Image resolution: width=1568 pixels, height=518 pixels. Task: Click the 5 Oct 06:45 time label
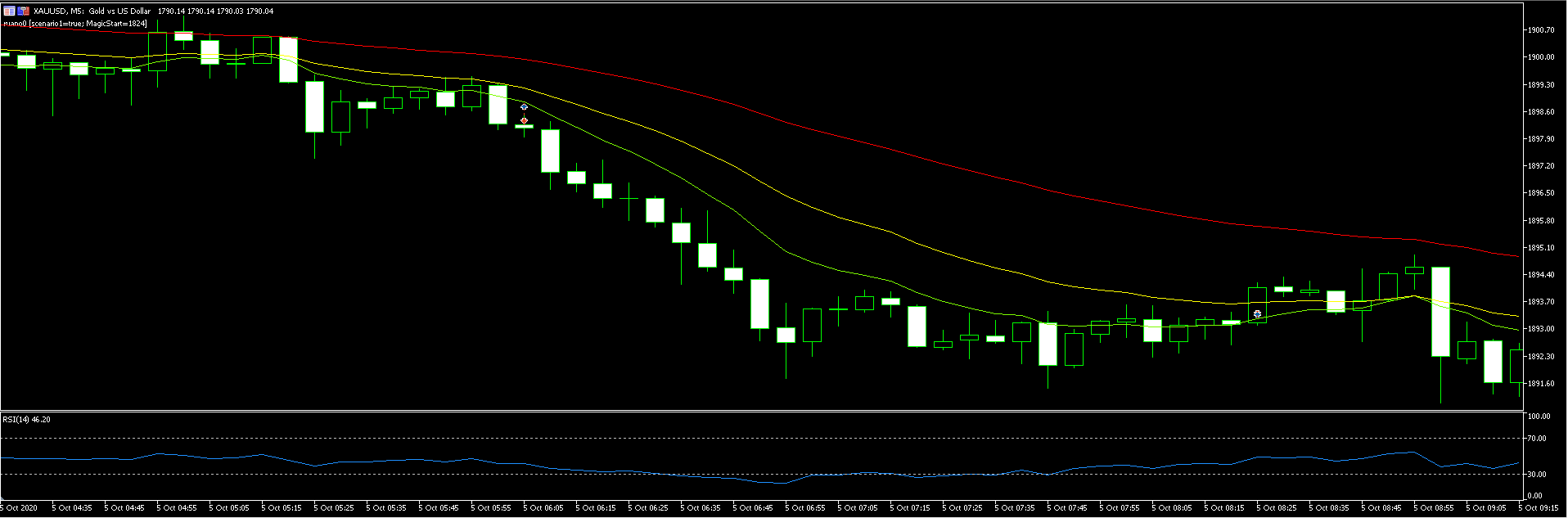point(753,508)
